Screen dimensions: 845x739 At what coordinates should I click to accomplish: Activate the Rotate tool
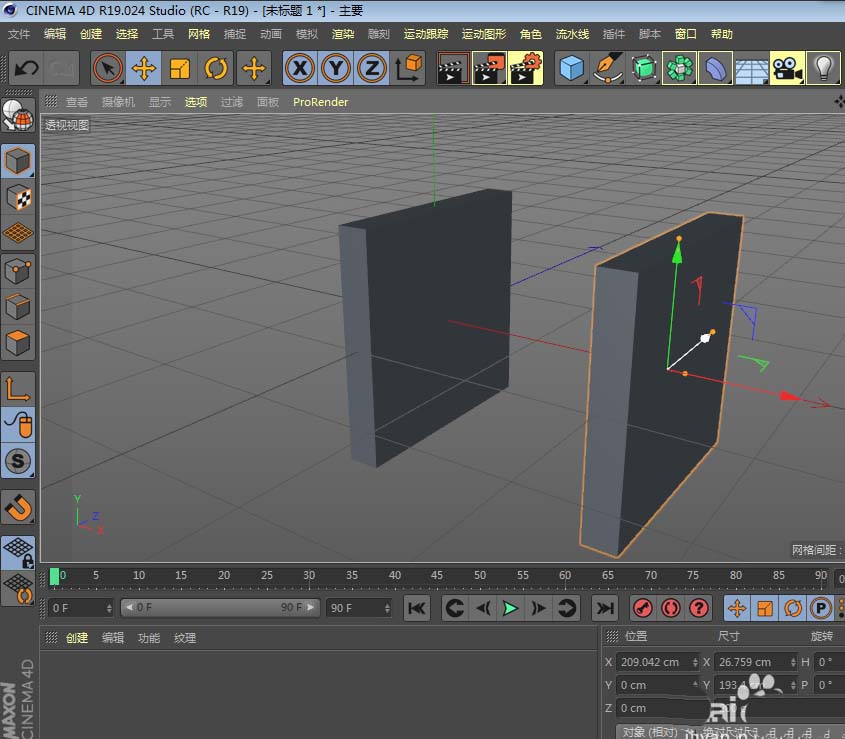tap(217, 68)
